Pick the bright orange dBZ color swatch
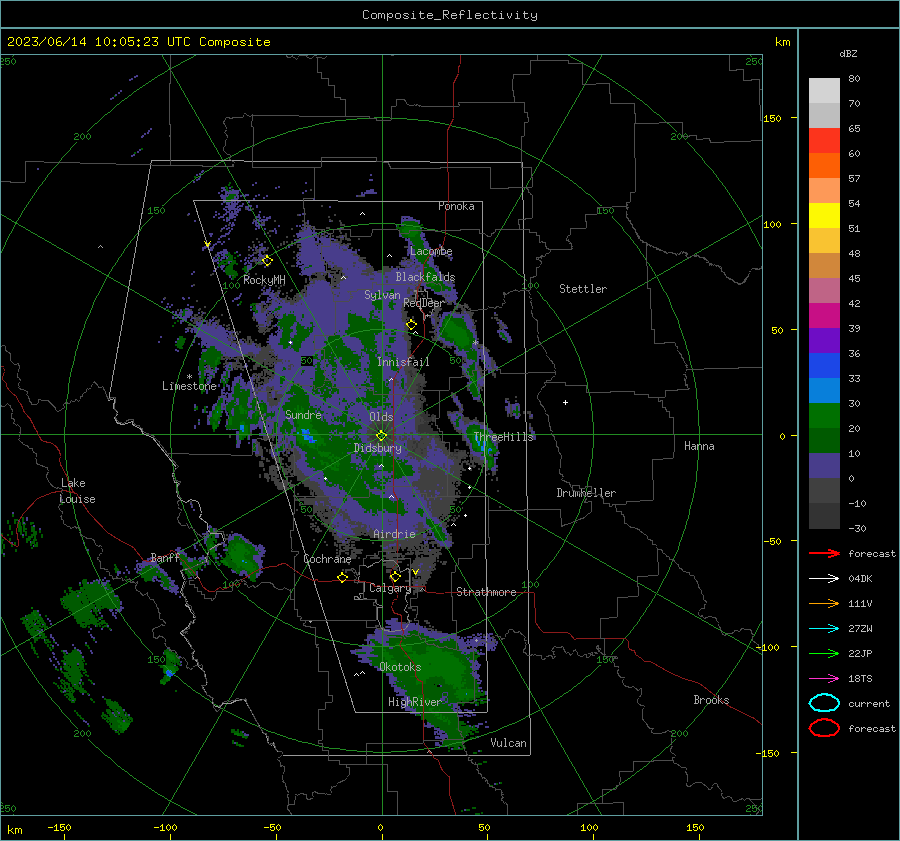 [x=824, y=165]
